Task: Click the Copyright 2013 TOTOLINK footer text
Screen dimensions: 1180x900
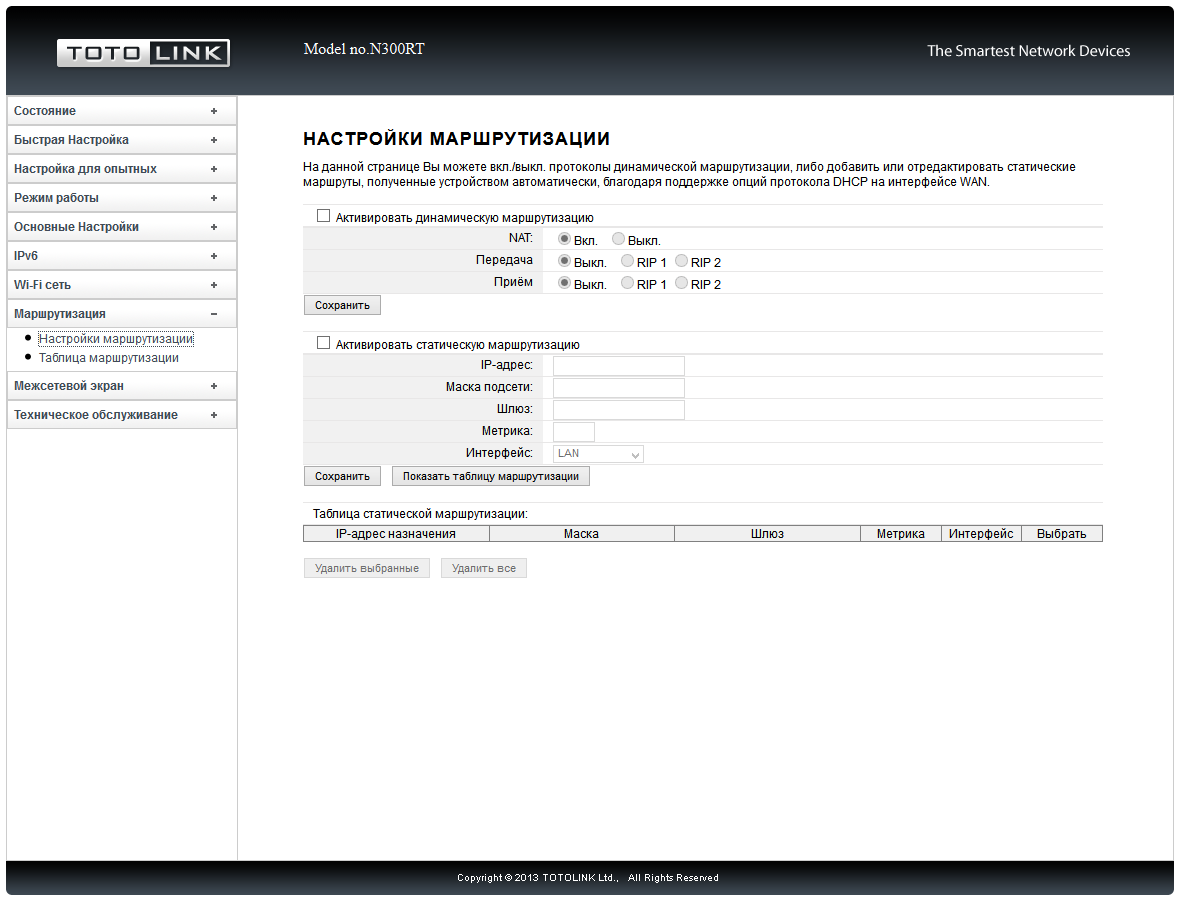Action: [588, 877]
